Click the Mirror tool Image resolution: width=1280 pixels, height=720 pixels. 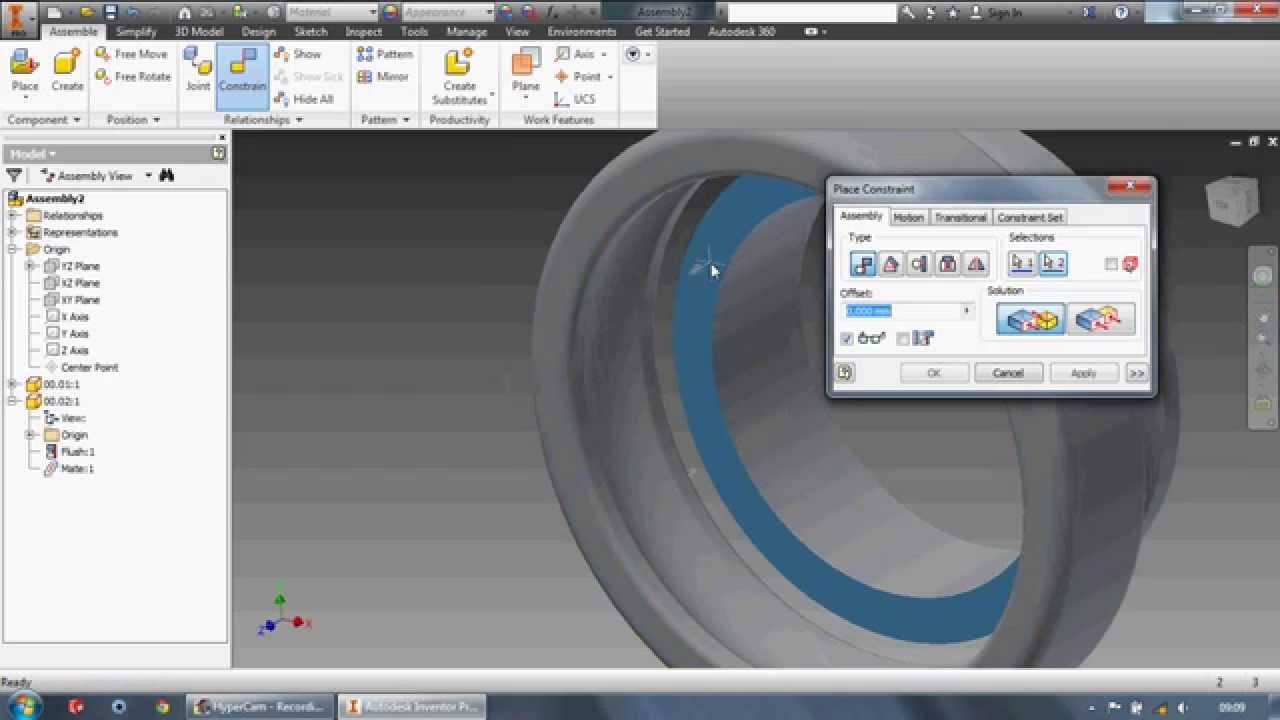383,76
